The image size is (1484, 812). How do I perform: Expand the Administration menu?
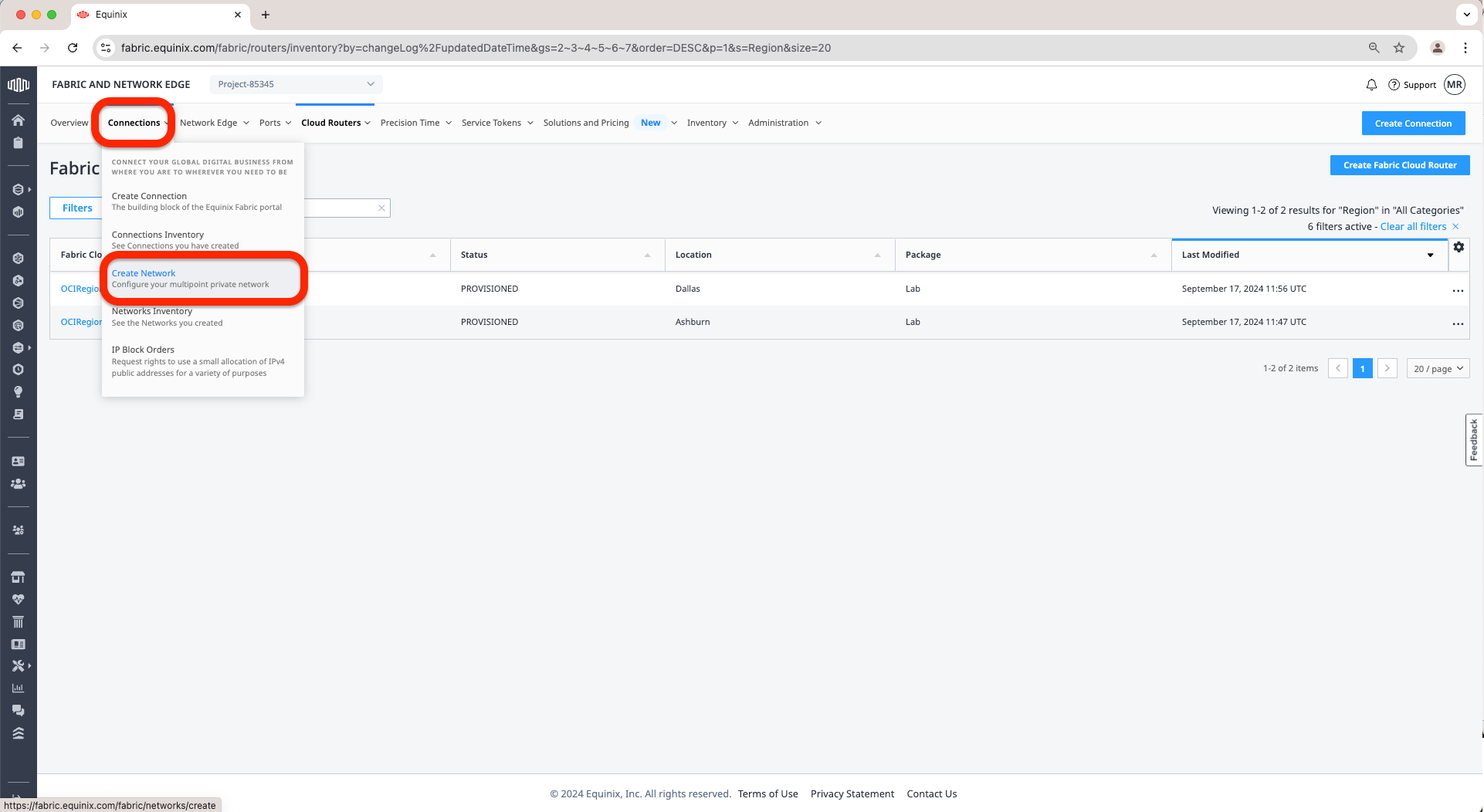tap(784, 123)
